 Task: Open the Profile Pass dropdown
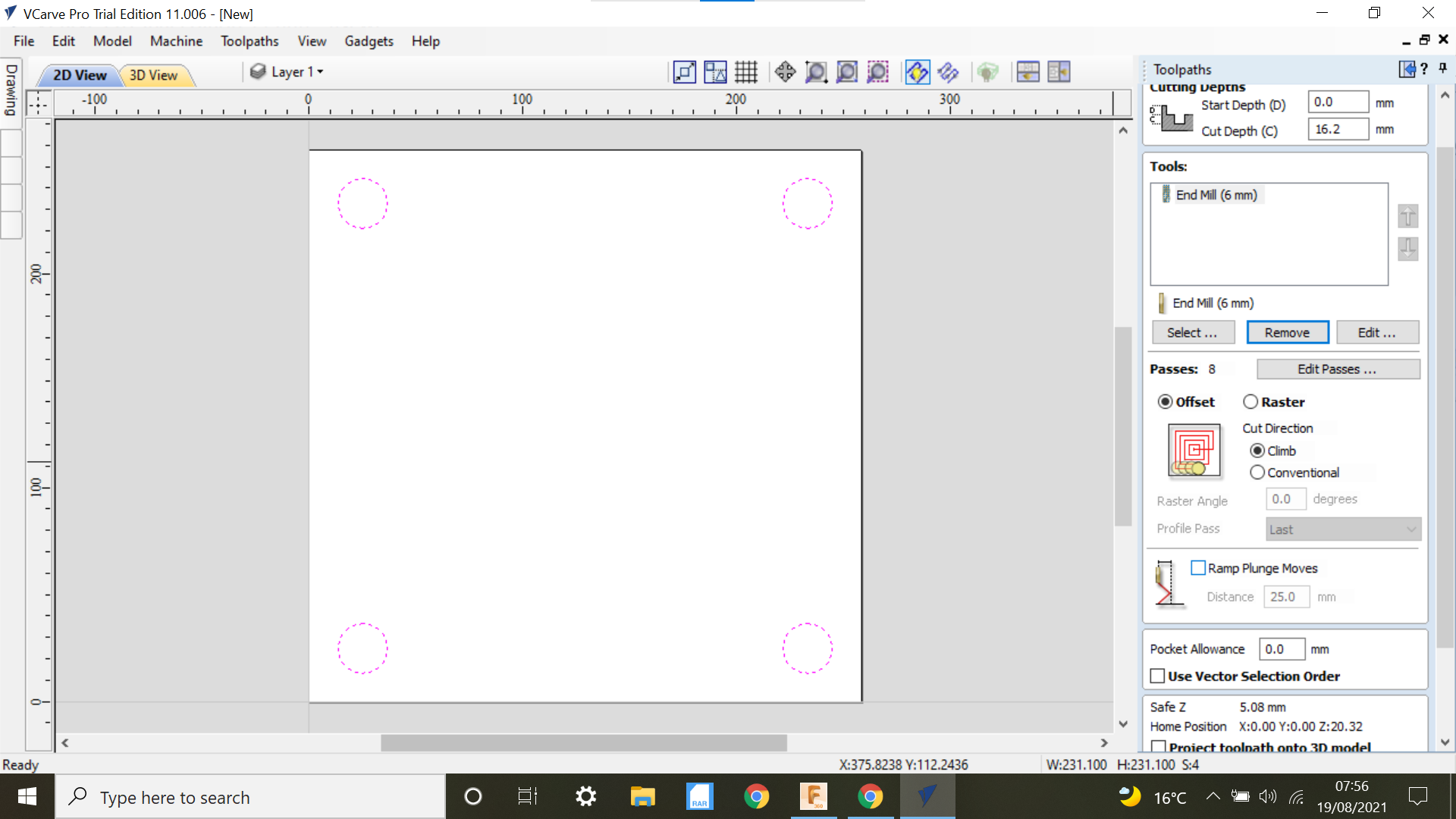pos(1343,529)
